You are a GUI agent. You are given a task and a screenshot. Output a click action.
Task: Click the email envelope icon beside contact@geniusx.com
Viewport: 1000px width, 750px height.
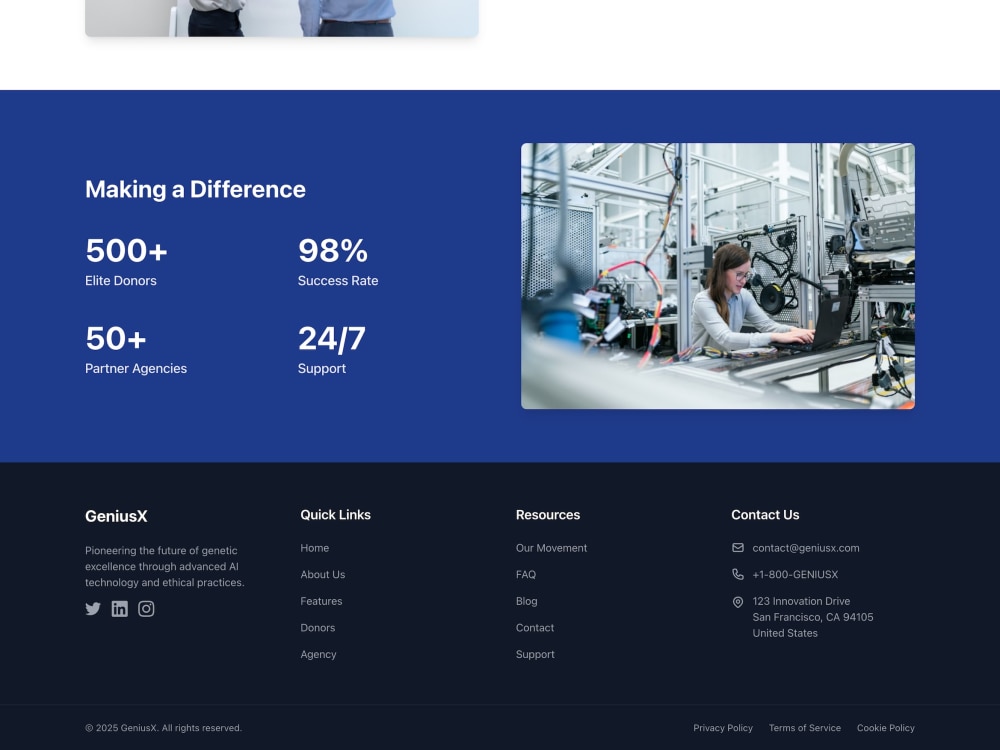(738, 547)
